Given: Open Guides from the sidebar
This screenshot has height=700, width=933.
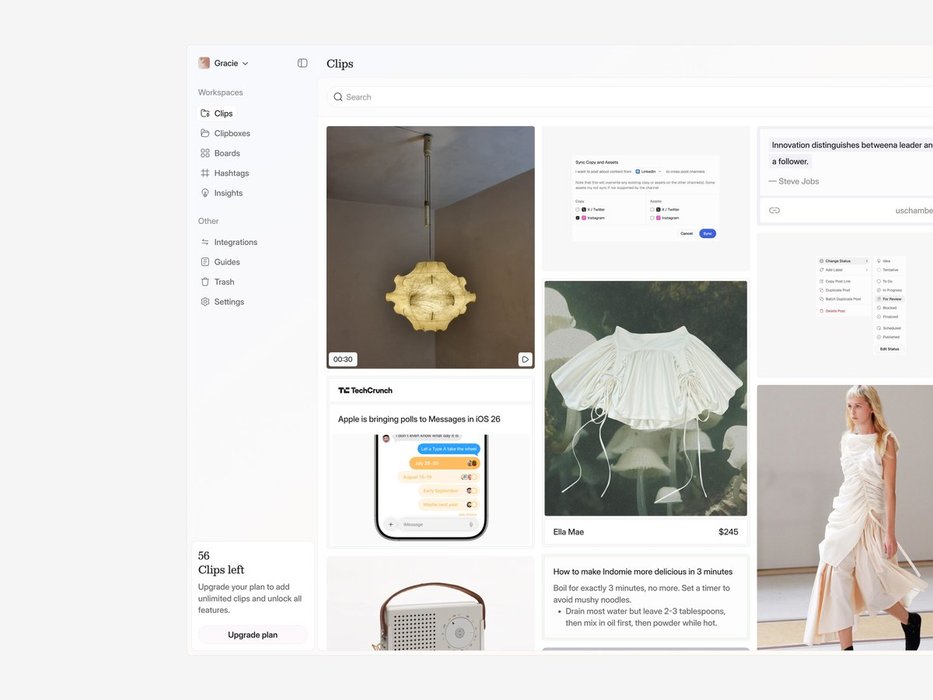Looking at the screenshot, I should tap(227, 262).
